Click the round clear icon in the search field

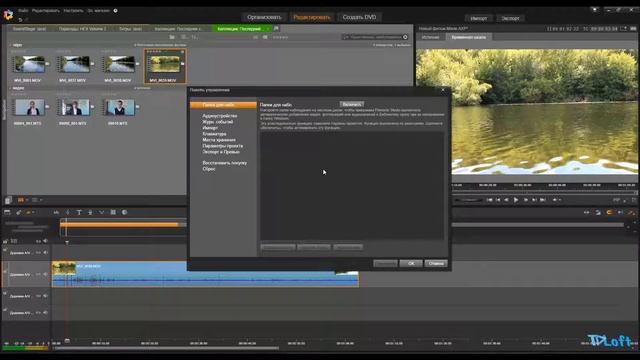405,37
